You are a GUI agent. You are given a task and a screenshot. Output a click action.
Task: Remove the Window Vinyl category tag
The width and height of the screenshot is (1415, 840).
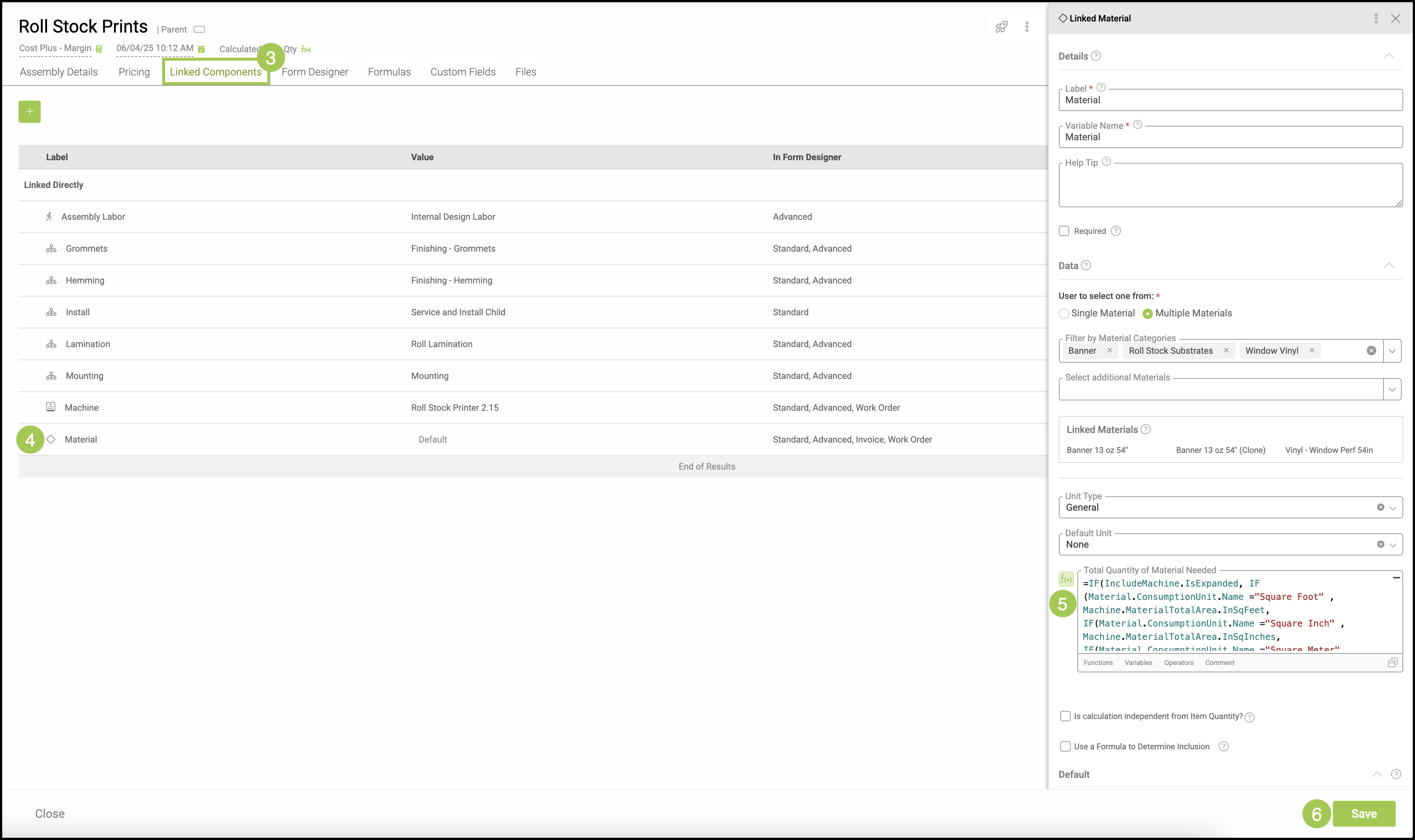tap(1311, 350)
